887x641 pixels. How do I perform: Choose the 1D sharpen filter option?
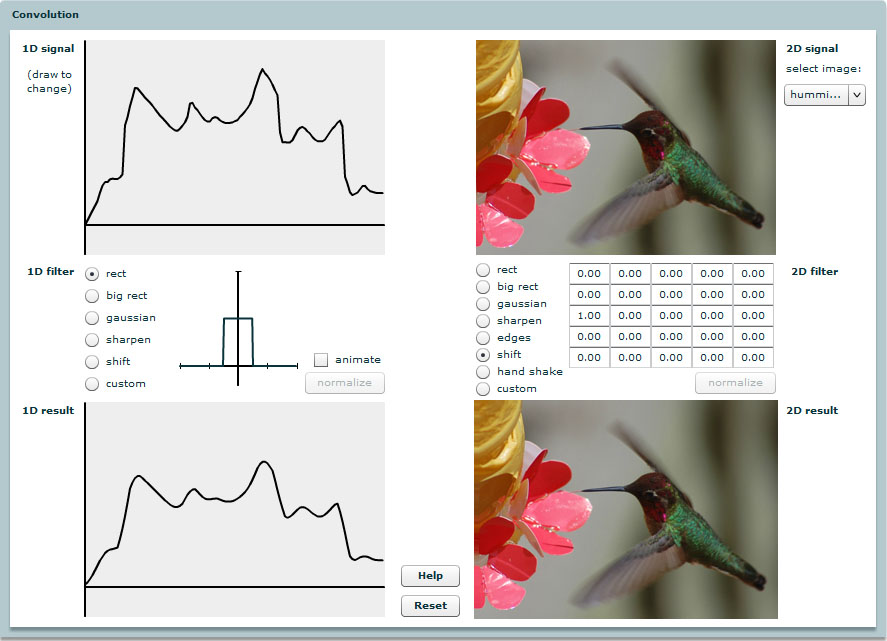93,340
